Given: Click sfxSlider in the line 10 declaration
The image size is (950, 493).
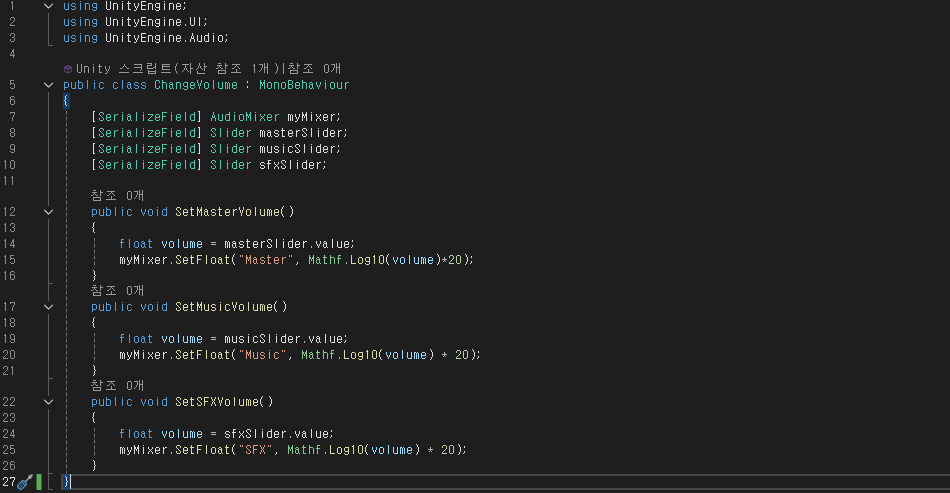Looking at the screenshot, I should [x=291, y=165].
